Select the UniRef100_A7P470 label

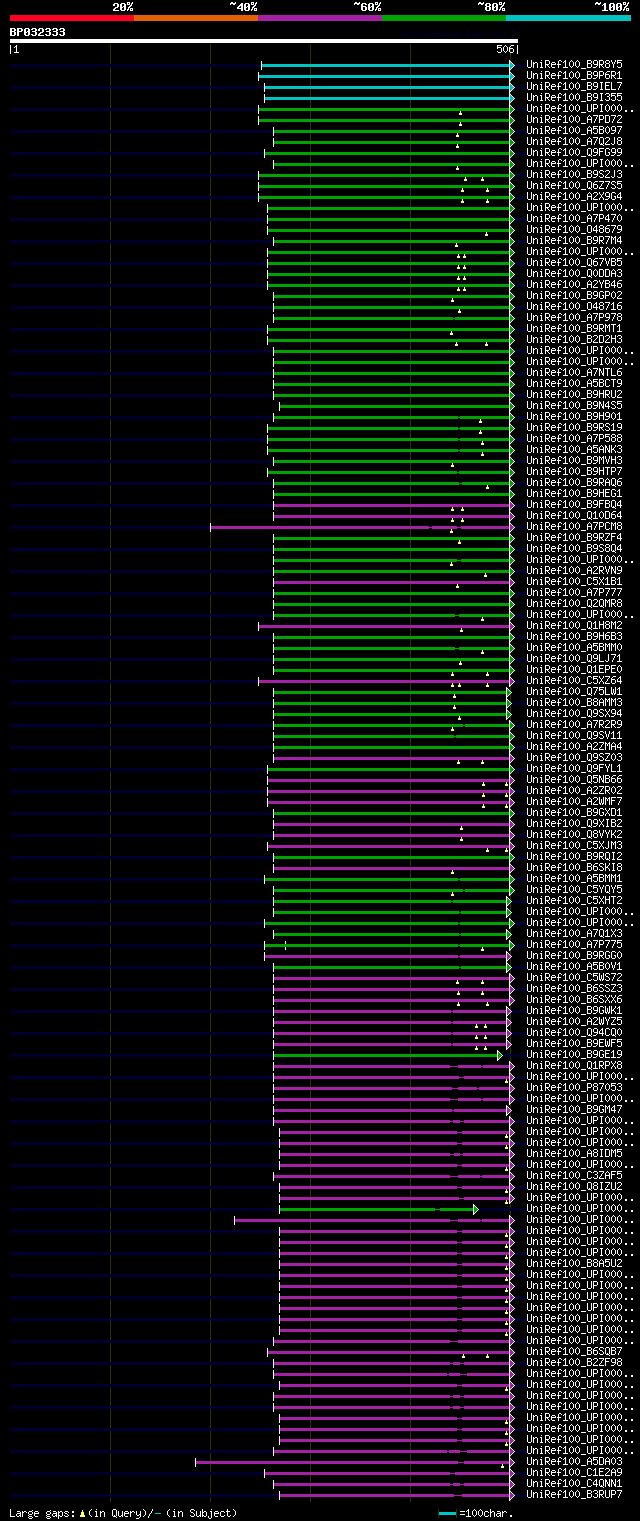[574, 218]
